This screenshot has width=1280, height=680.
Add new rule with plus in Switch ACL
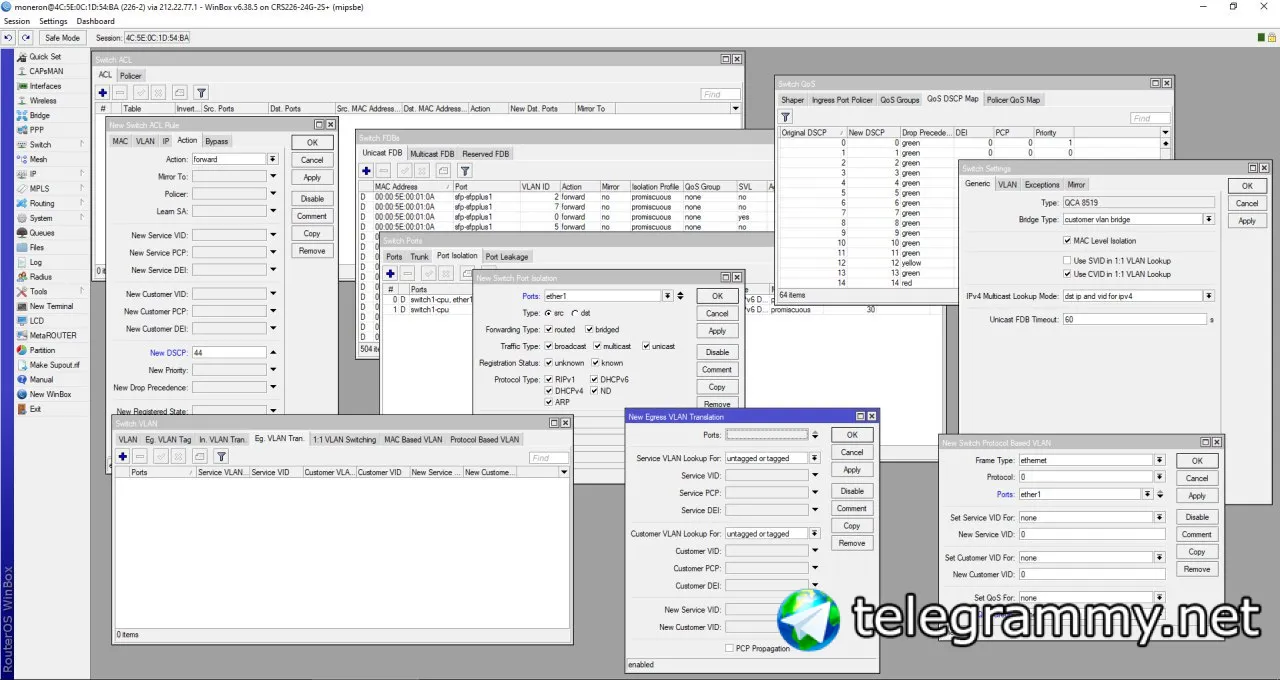click(103, 92)
